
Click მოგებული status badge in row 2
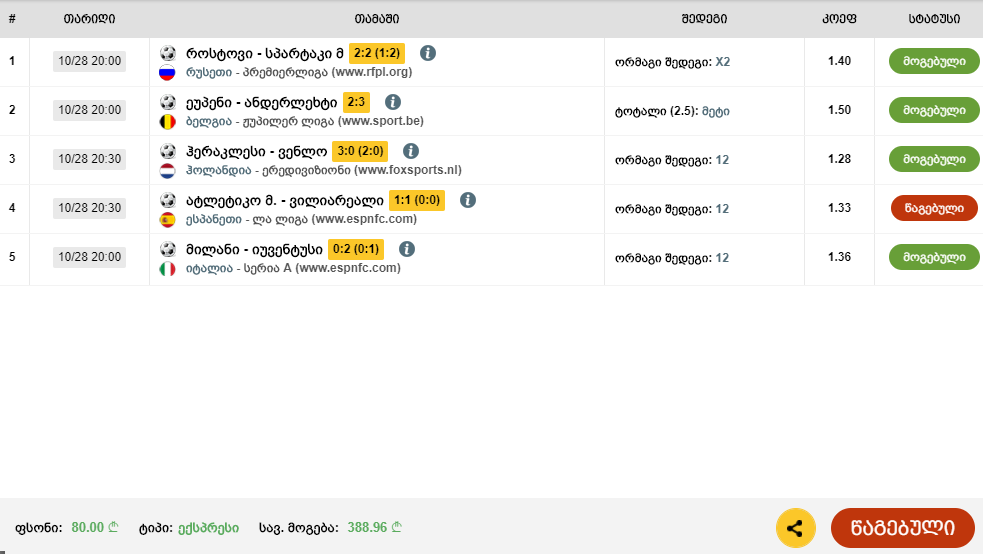click(x=934, y=110)
